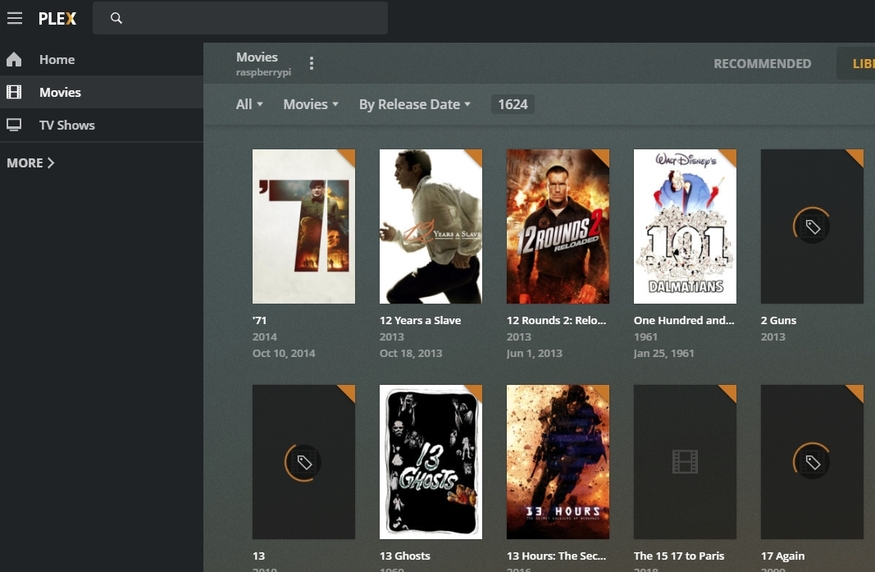The height and width of the screenshot is (572, 875).
Task: Click year 2013 under 12 Years a Slave
Action: click(392, 337)
